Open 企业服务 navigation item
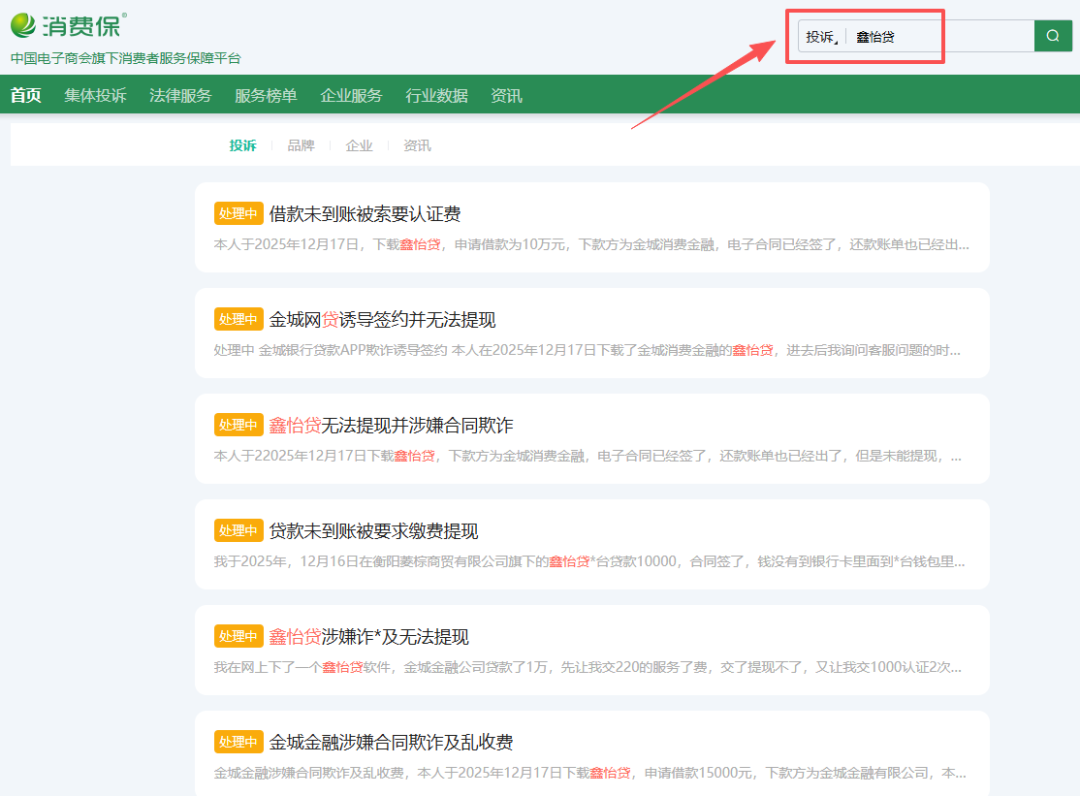 (x=351, y=96)
